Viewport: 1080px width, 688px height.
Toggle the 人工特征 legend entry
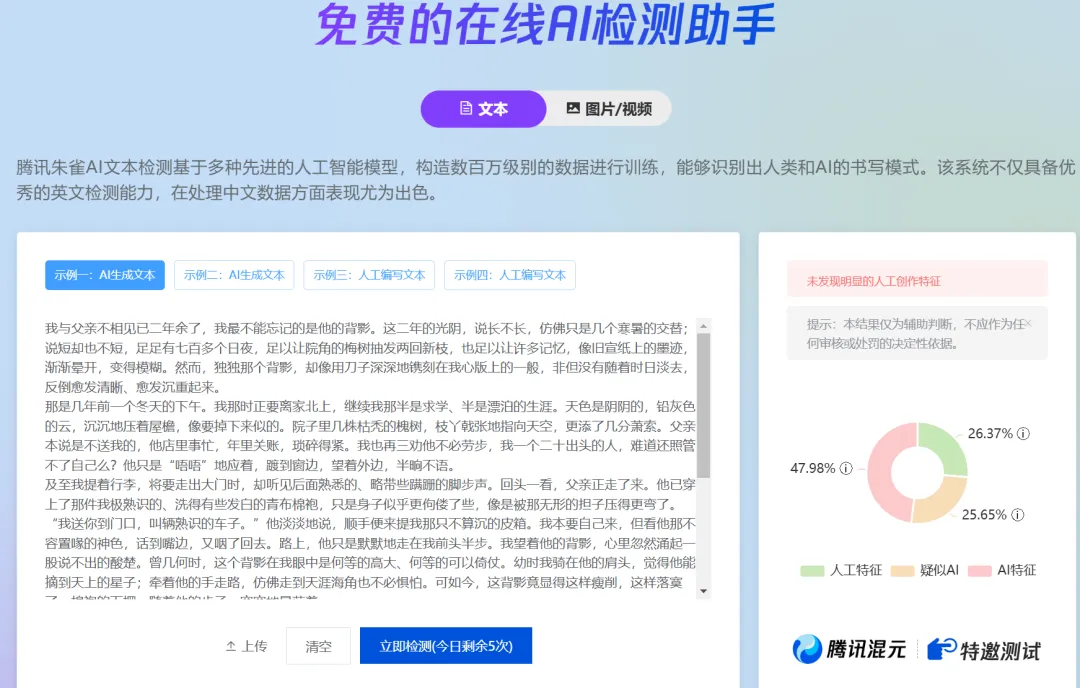pyautogui.click(x=855, y=570)
